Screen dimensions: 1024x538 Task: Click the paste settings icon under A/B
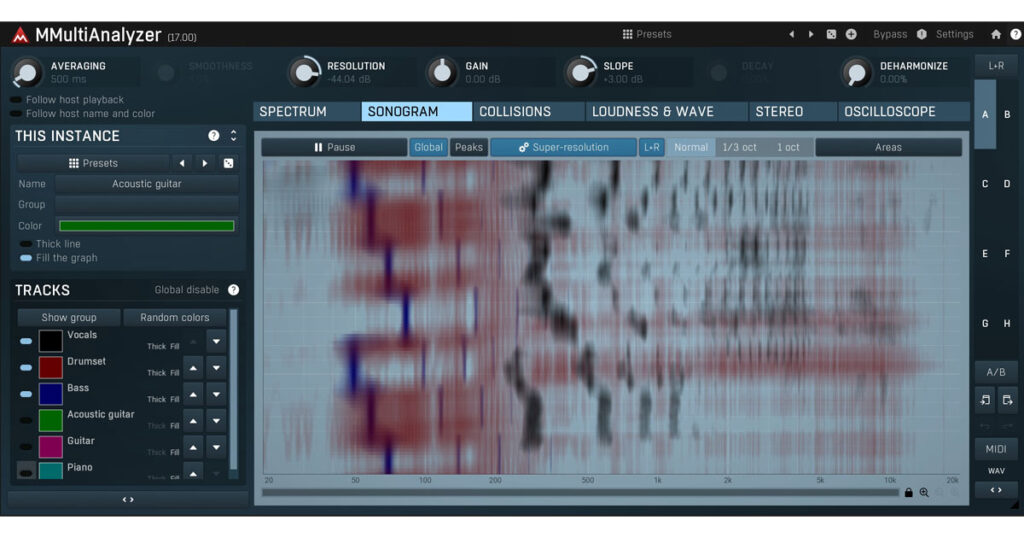click(1007, 400)
